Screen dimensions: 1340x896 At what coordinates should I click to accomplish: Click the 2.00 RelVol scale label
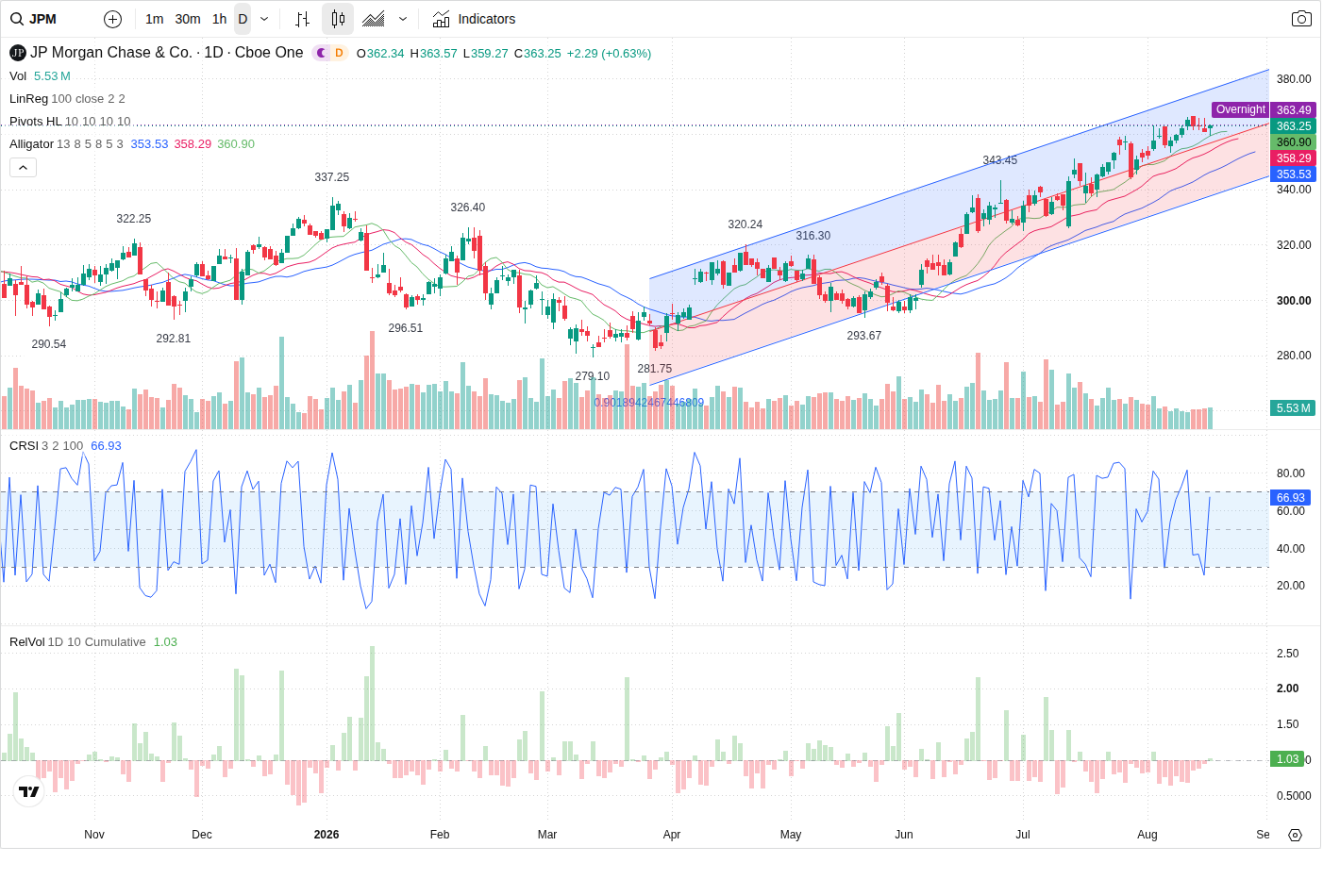[1287, 689]
